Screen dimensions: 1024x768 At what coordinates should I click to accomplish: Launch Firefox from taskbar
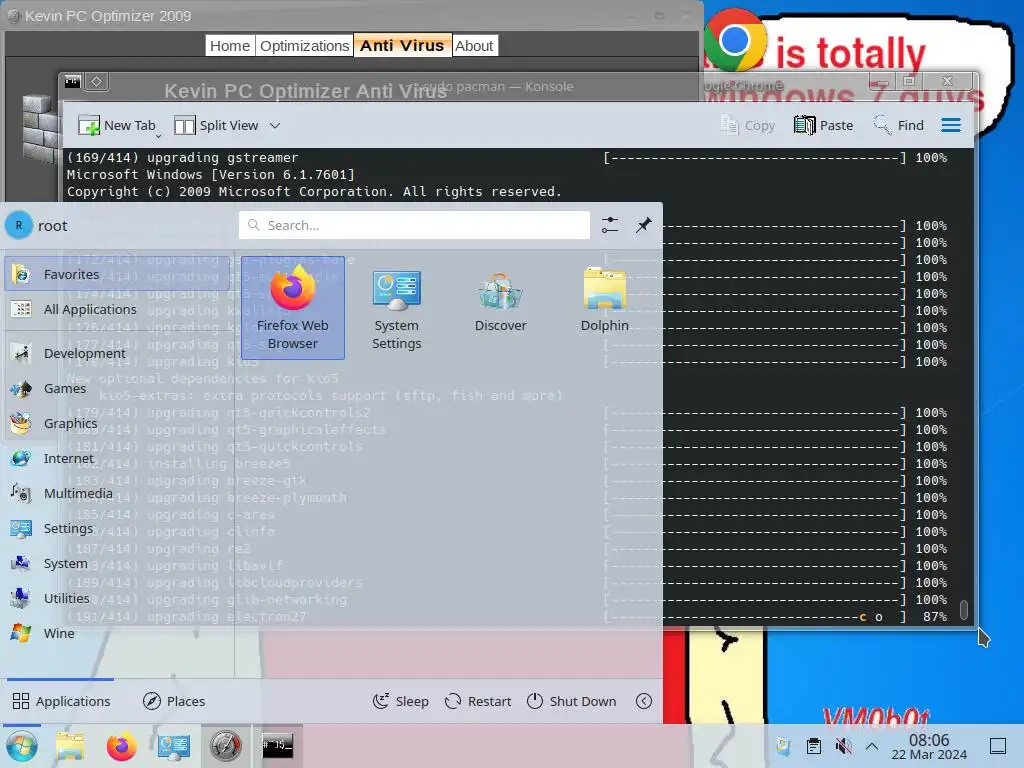click(121, 746)
